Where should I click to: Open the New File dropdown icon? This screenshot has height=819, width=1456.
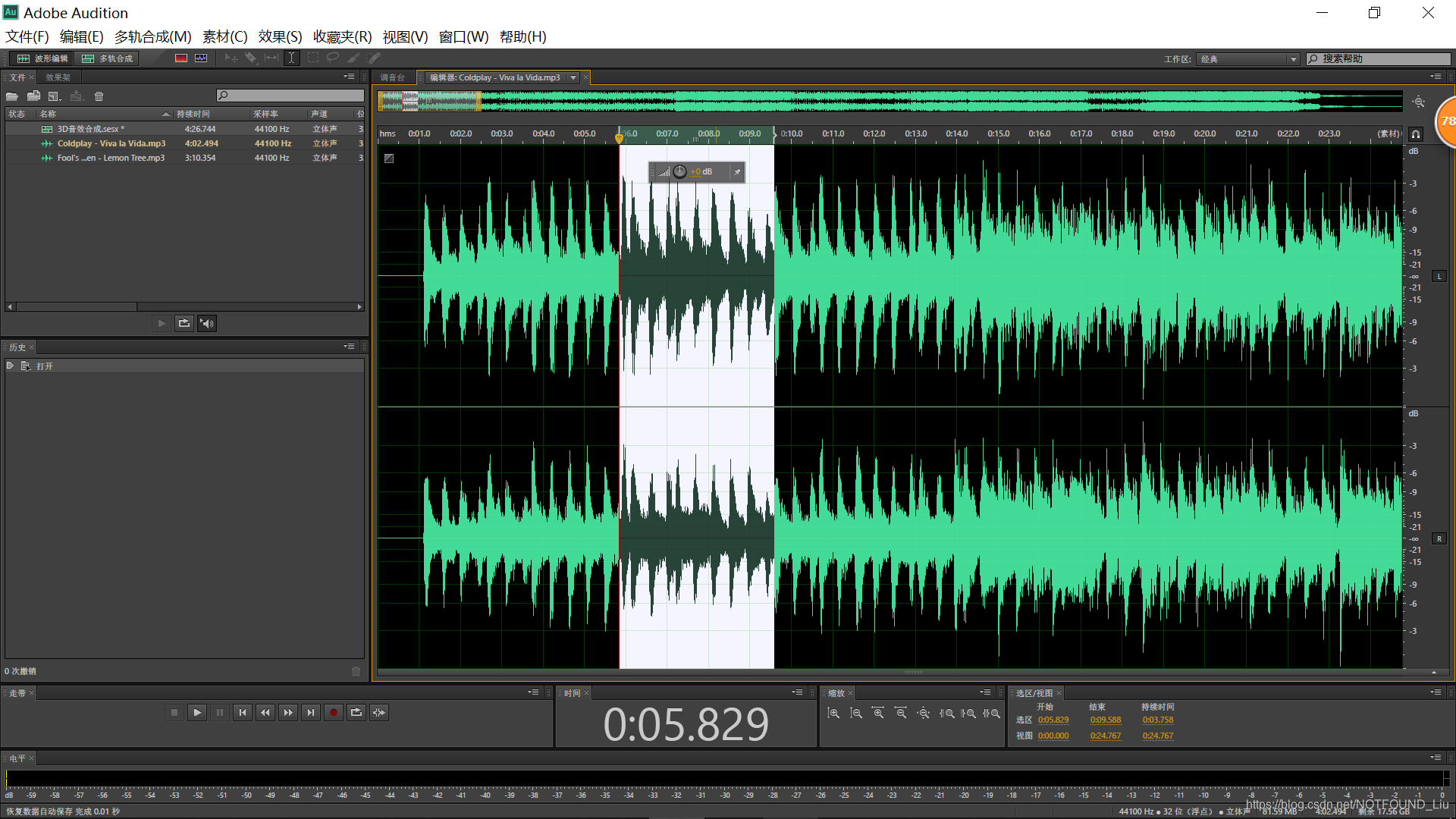pos(55,96)
